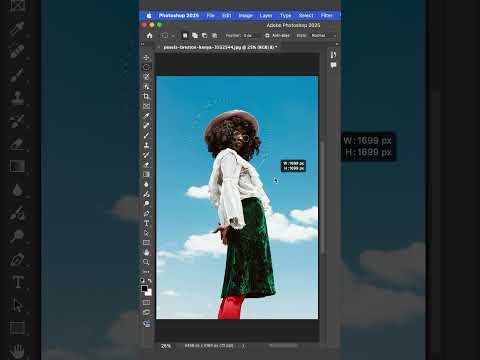
Task: Select the Clone Stamp tool
Action: 146,145
